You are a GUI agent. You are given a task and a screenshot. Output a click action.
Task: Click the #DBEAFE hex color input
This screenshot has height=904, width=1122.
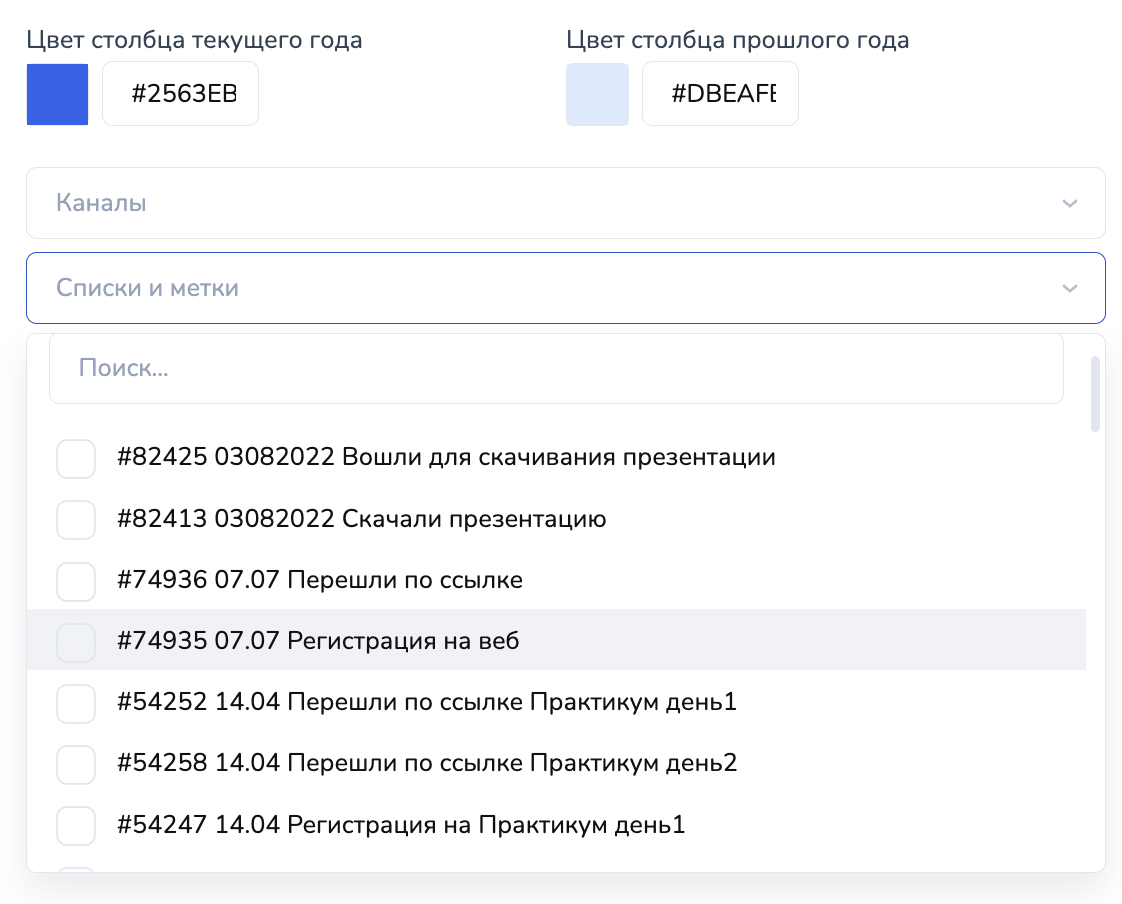[720, 95]
